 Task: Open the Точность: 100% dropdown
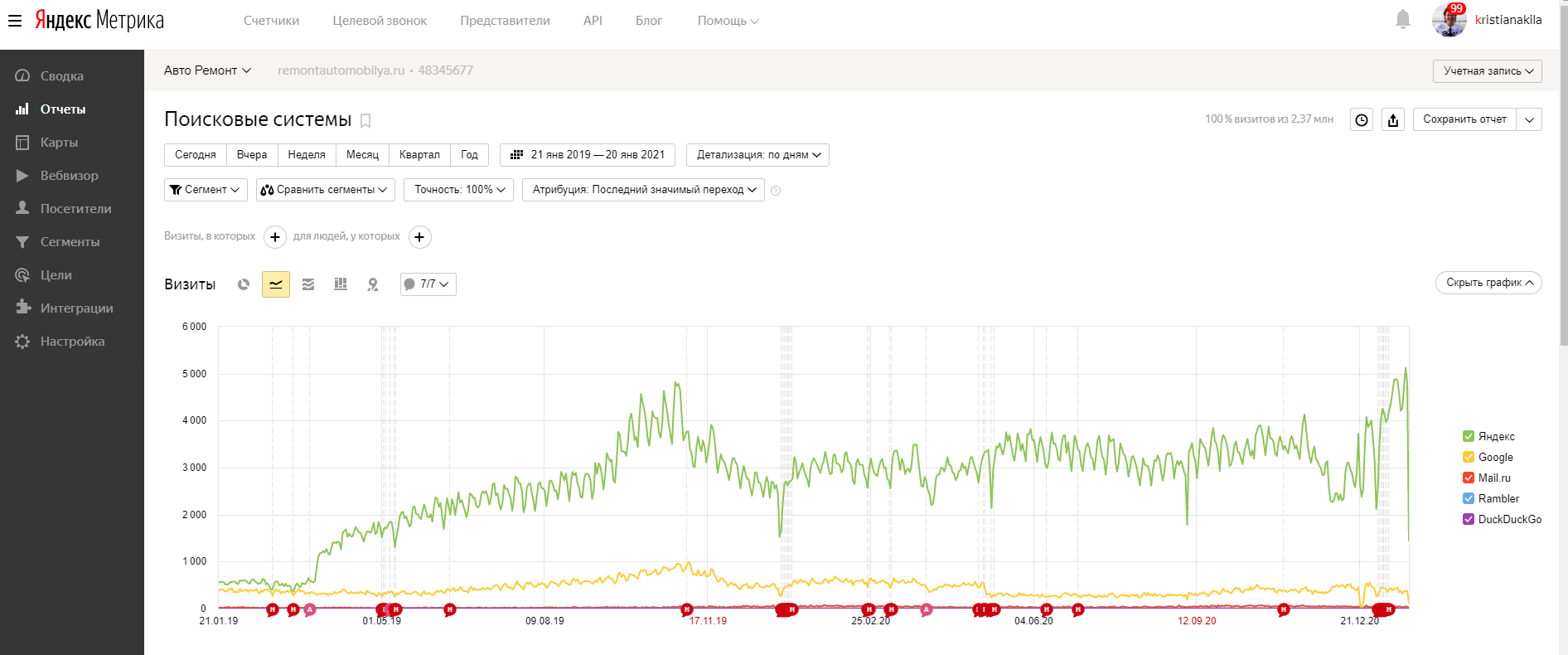click(x=458, y=190)
